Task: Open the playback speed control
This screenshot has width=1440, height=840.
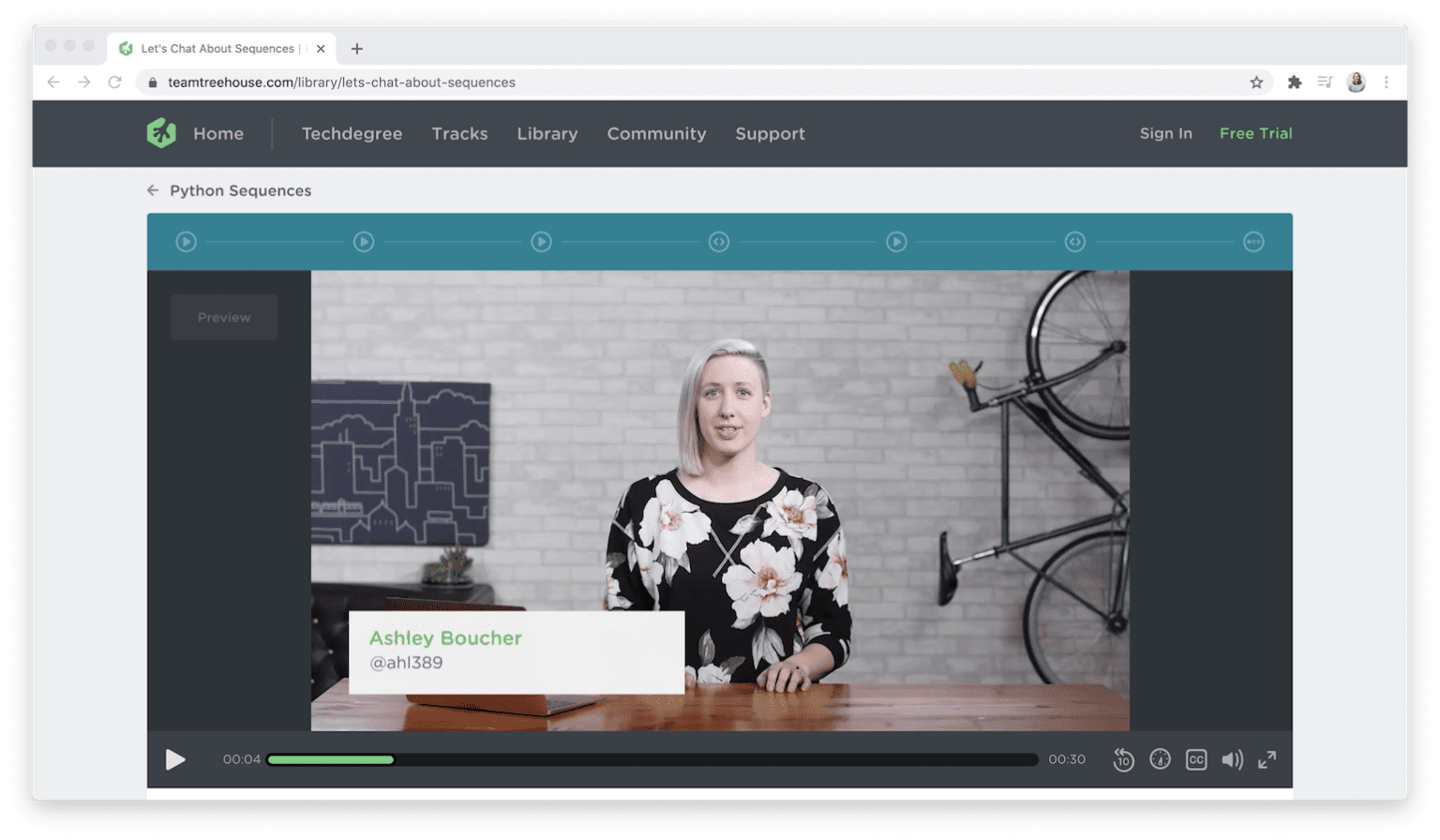Action: click(x=1160, y=759)
